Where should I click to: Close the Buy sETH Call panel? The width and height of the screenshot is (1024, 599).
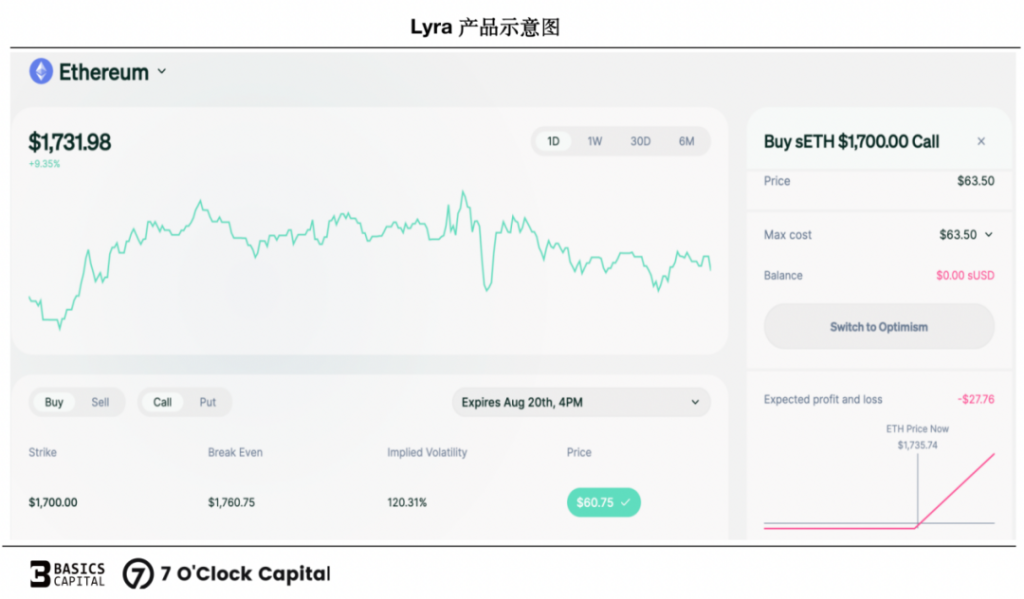981,141
